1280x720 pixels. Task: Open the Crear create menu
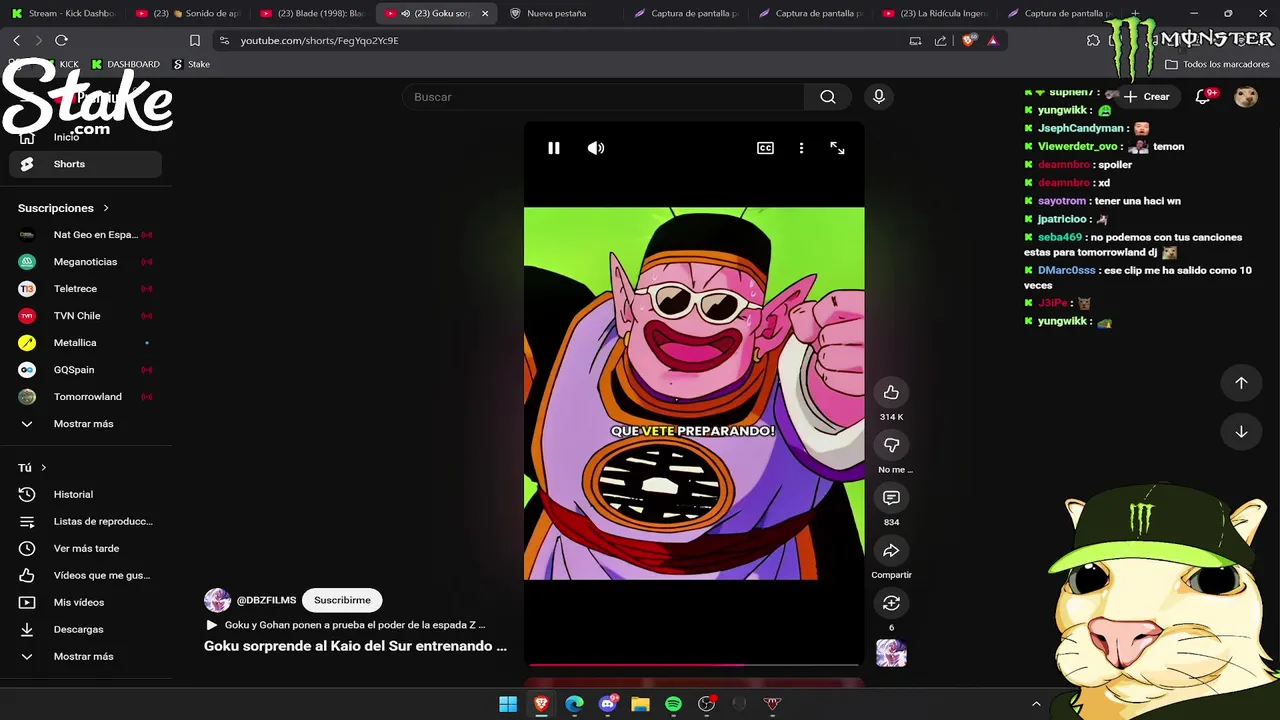point(1147,97)
